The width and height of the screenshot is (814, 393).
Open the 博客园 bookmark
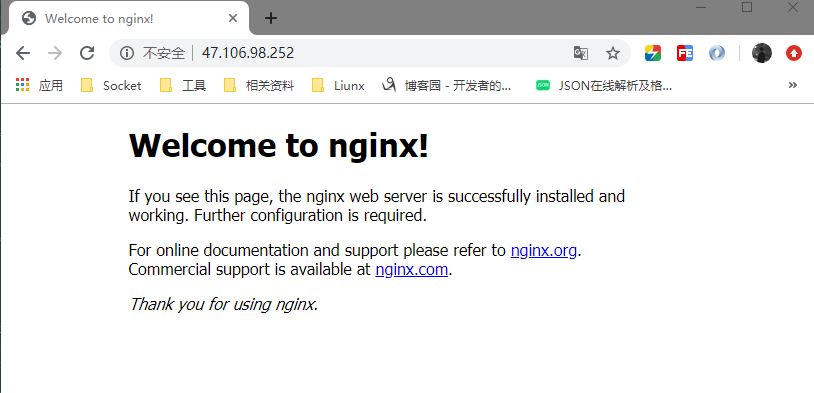click(x=447, y=85)
